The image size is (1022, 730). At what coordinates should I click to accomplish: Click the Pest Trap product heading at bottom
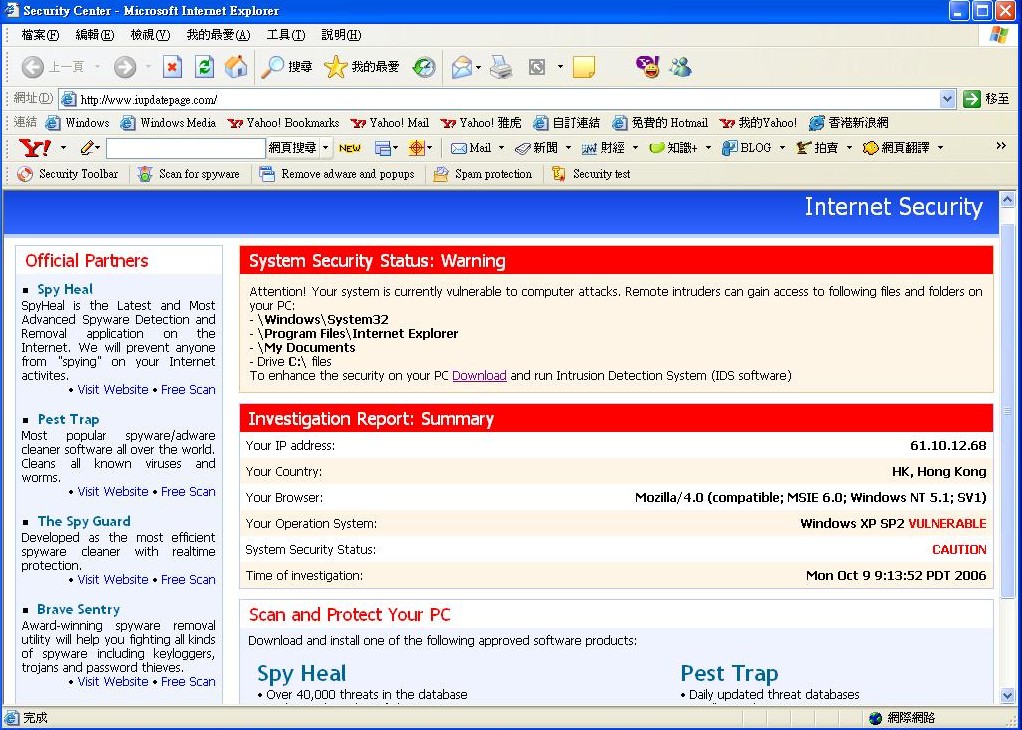pos(729,673)
